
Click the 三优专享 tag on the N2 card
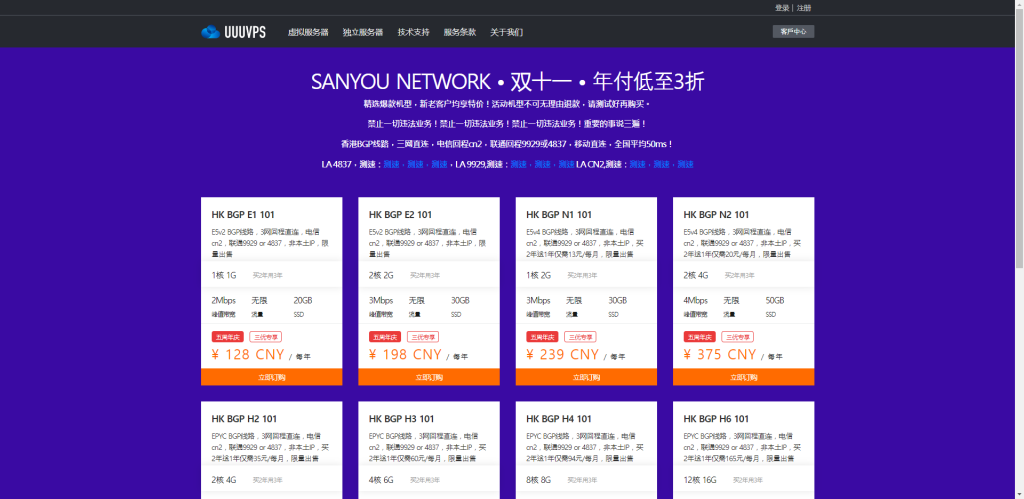(x=737, y=337)
